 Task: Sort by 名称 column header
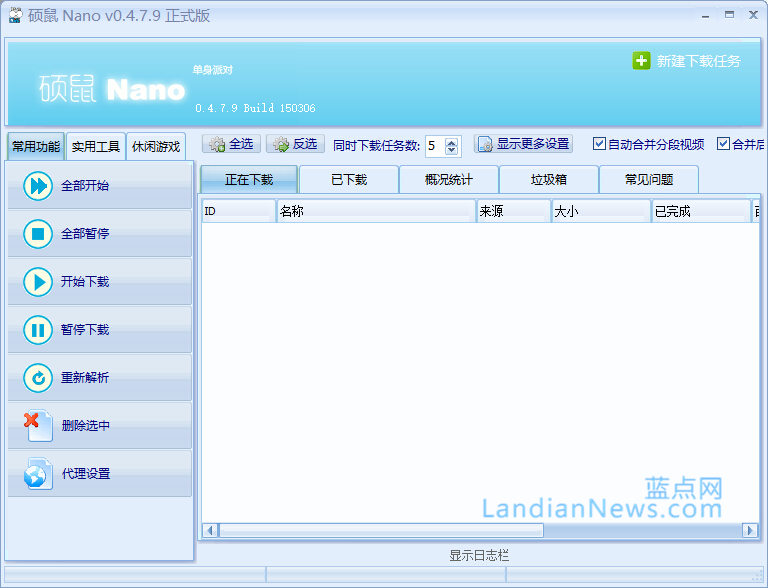(x=376, y=211)
